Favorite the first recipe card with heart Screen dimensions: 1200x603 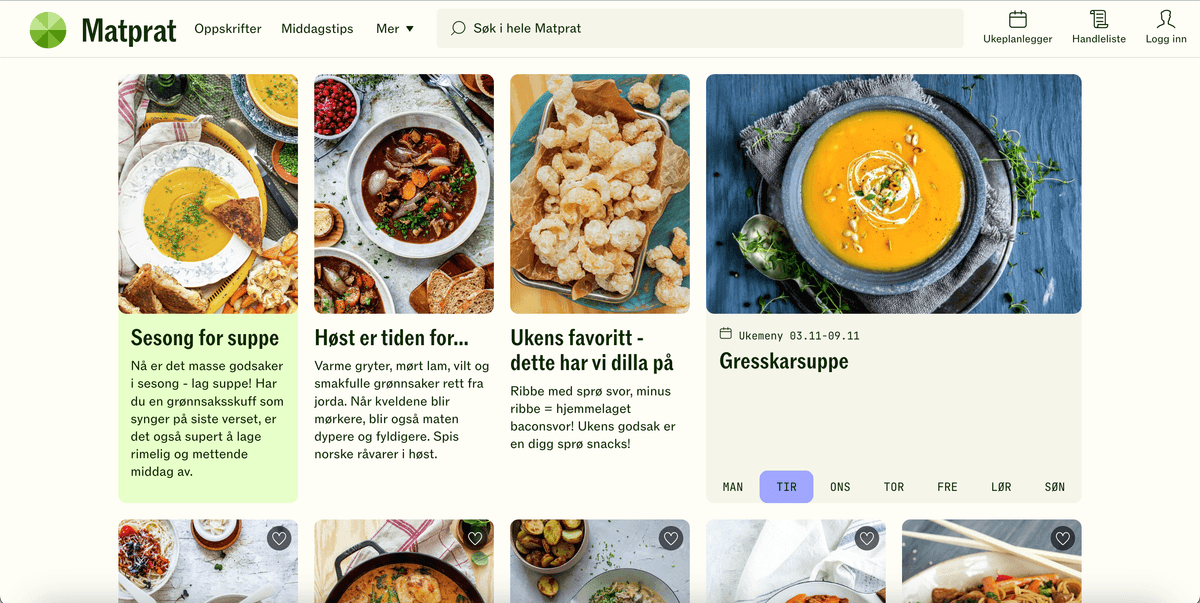pyautogui.click(x=279, y=539)
